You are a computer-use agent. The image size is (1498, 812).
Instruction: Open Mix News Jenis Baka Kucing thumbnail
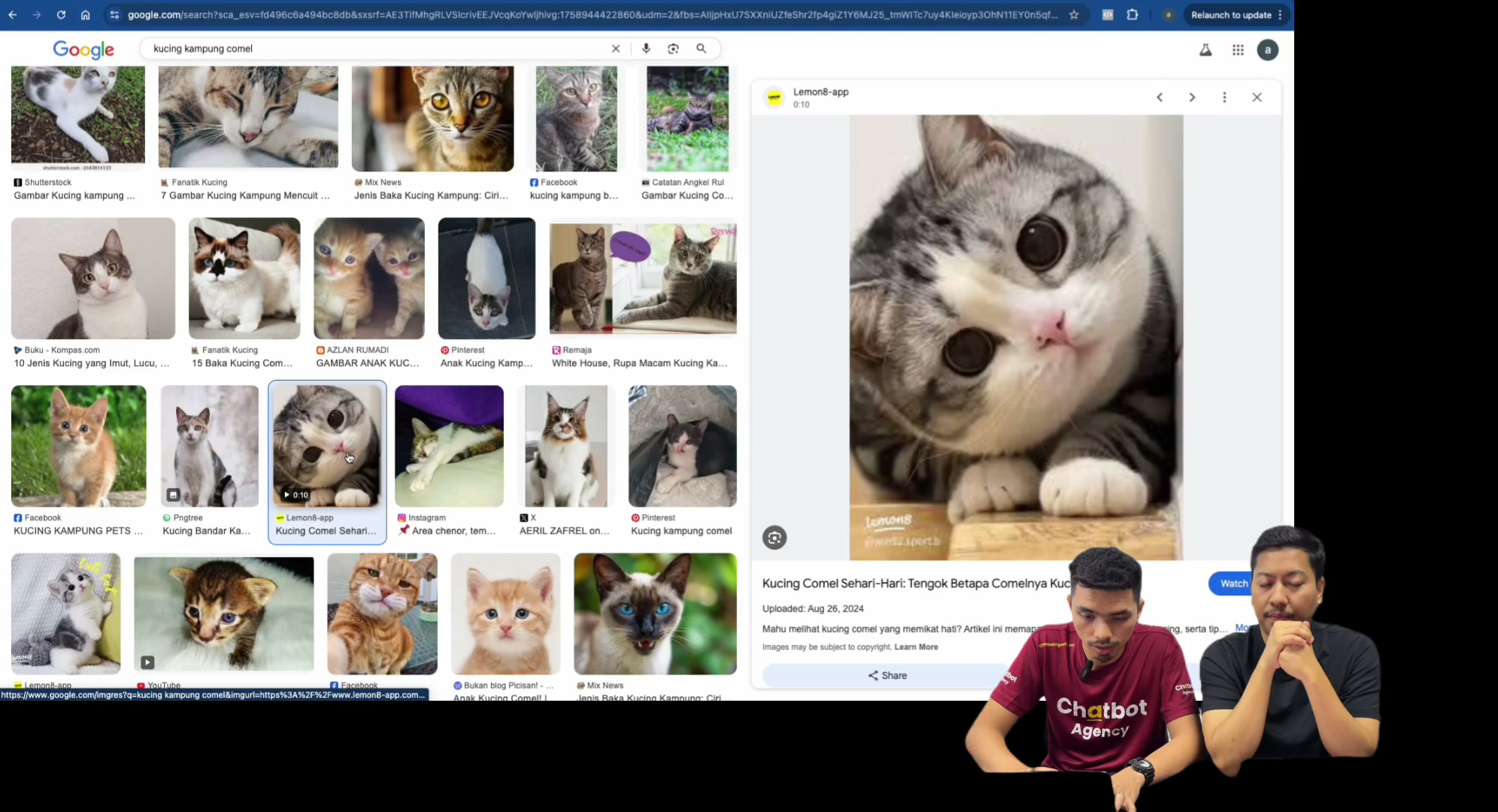point(432,118)
